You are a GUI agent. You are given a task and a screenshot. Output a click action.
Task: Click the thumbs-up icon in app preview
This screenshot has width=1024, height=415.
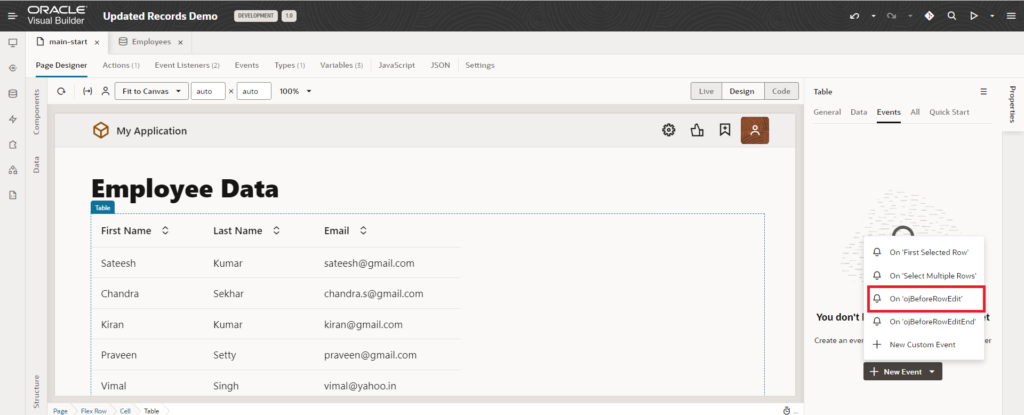pos(697,130)
